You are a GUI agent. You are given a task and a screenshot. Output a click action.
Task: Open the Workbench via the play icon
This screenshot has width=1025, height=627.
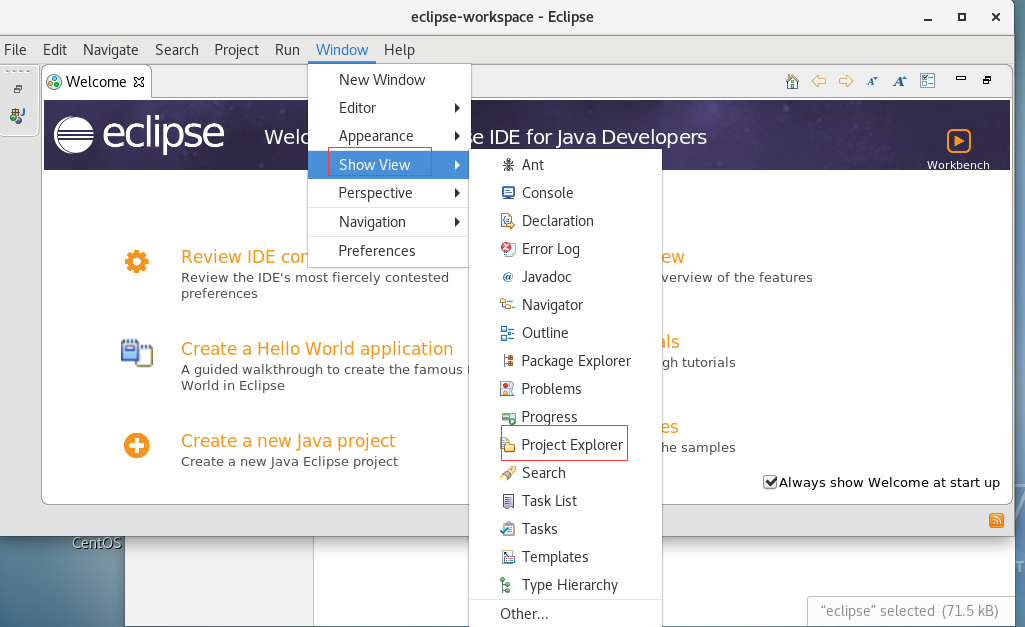point(958,141)
